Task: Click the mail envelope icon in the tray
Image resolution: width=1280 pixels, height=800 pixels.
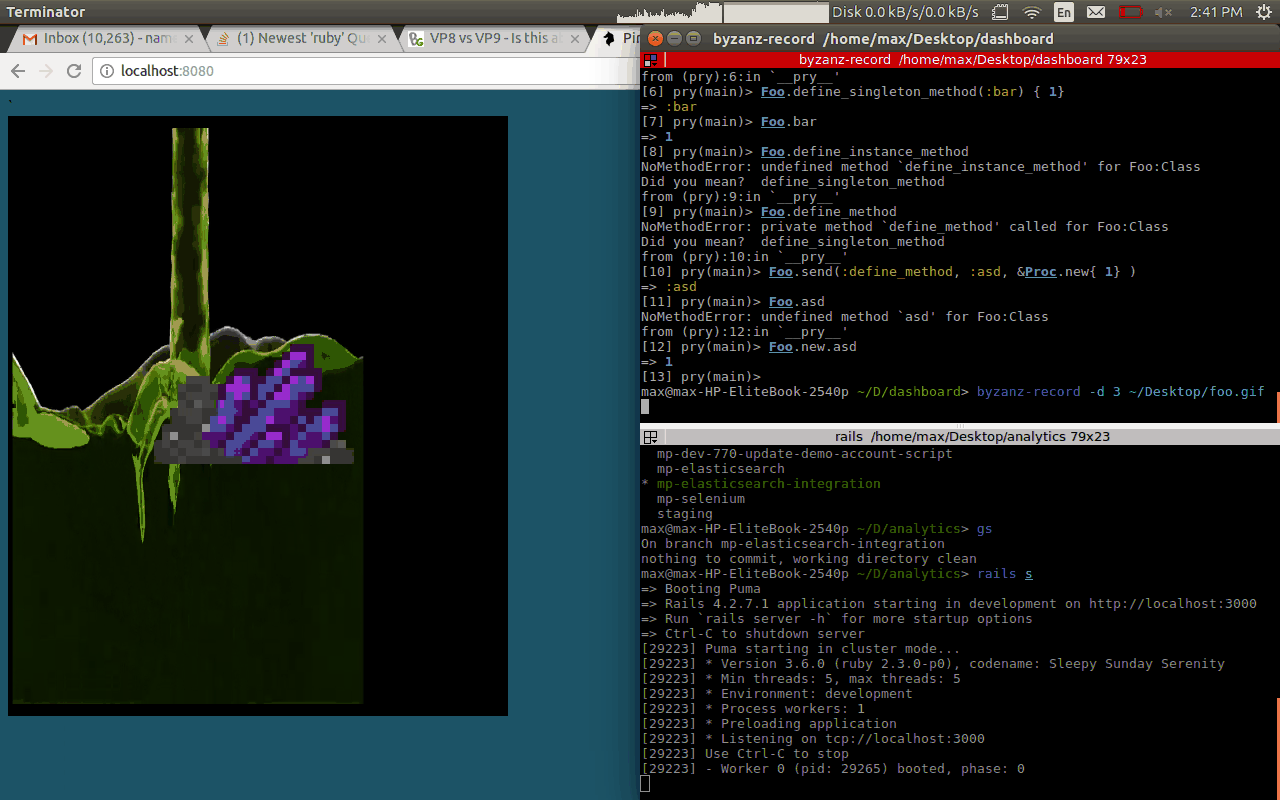Action: (x=1098, y=12)
